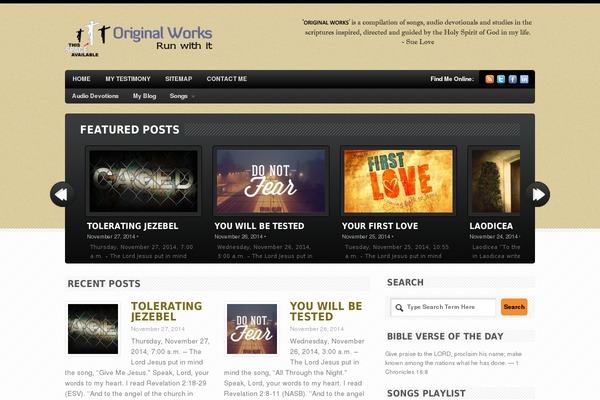The height and width of the screenshot is (400, 600).
Task: Click featured date November 24, 2014
Action: tap(494, 237)
